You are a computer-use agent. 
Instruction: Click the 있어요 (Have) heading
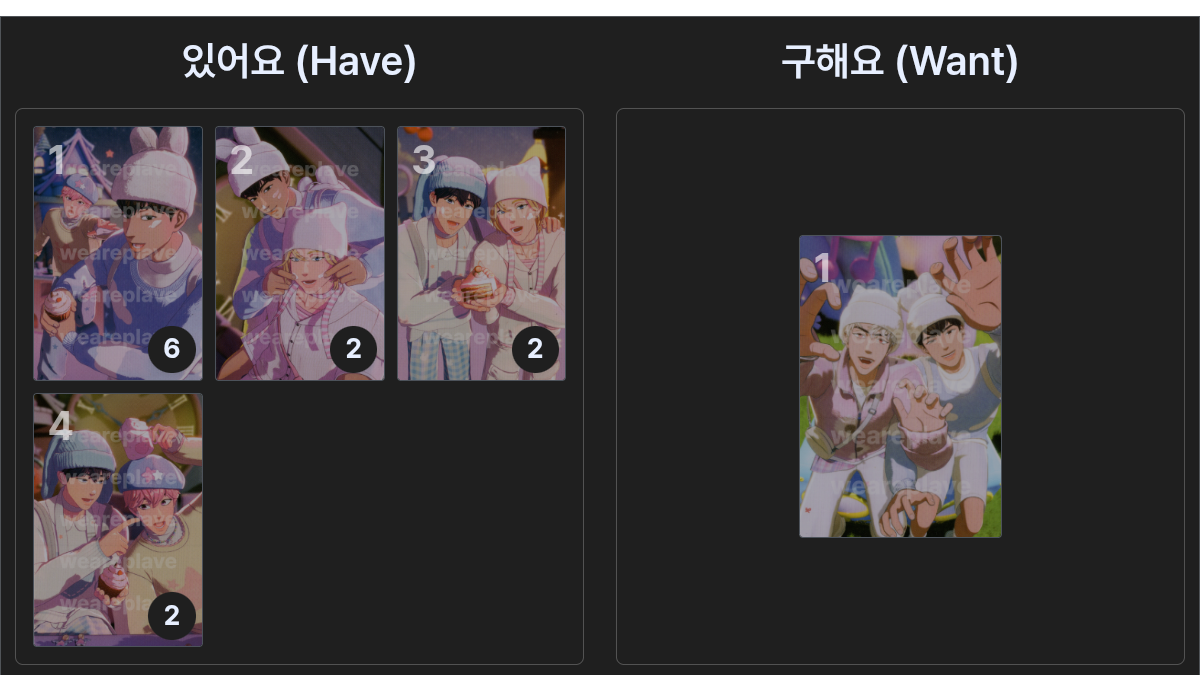(299, 62)
